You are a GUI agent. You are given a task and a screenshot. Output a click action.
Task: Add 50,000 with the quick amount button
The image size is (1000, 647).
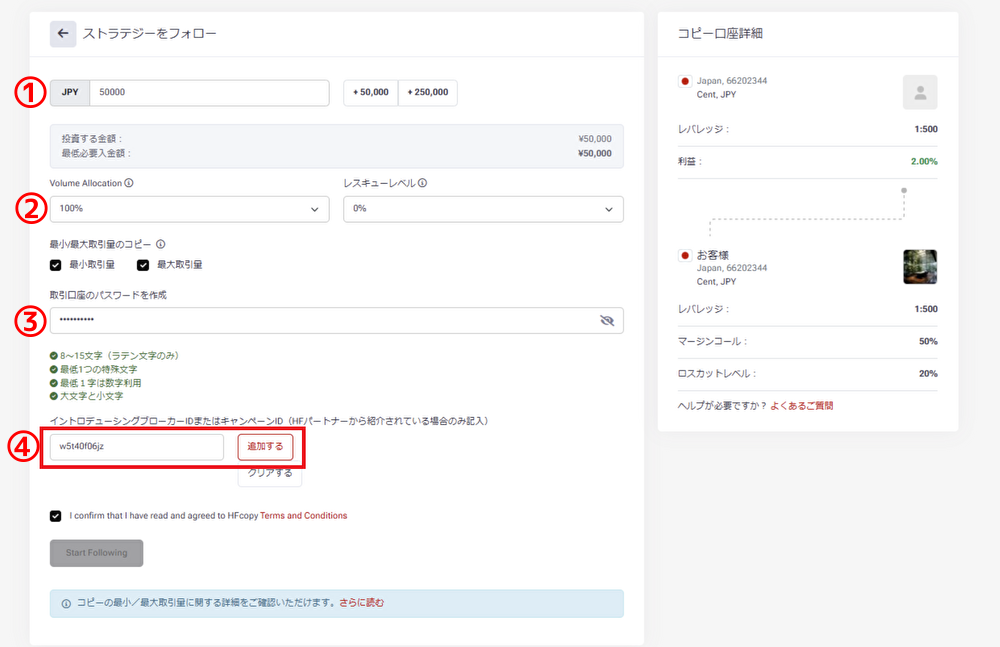370,93
